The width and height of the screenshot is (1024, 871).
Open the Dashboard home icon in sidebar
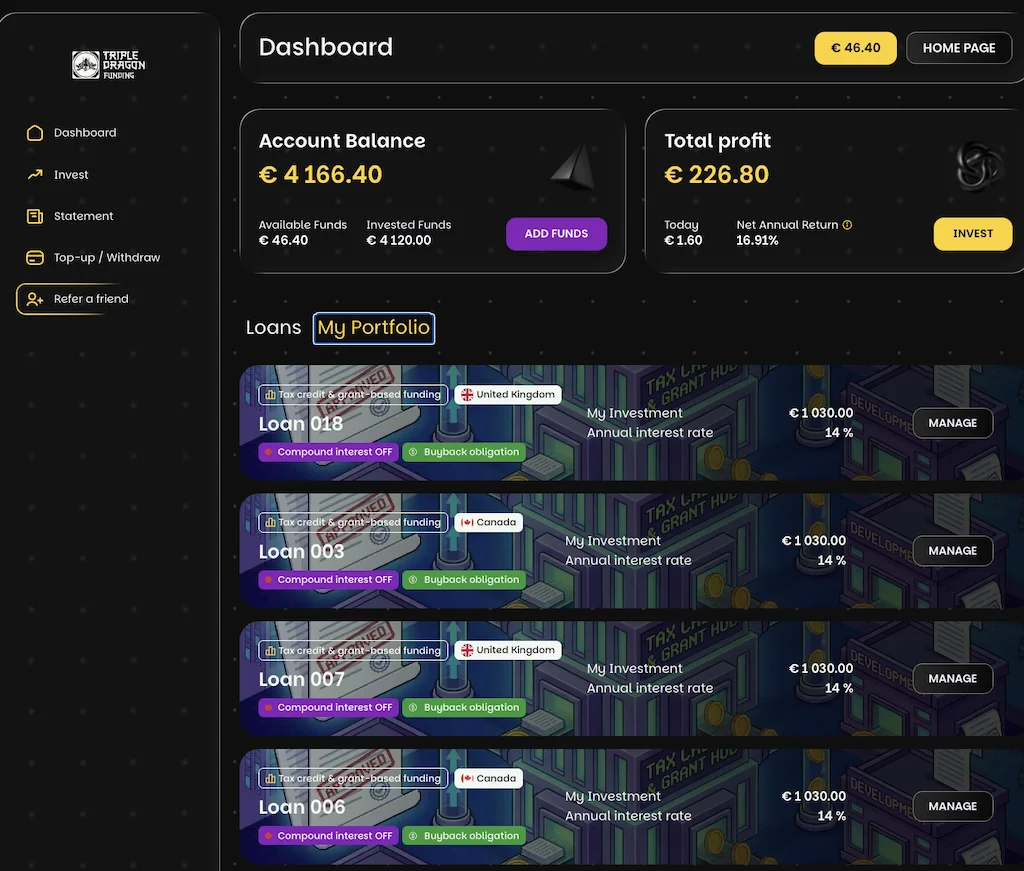click(x=33, y=132)
